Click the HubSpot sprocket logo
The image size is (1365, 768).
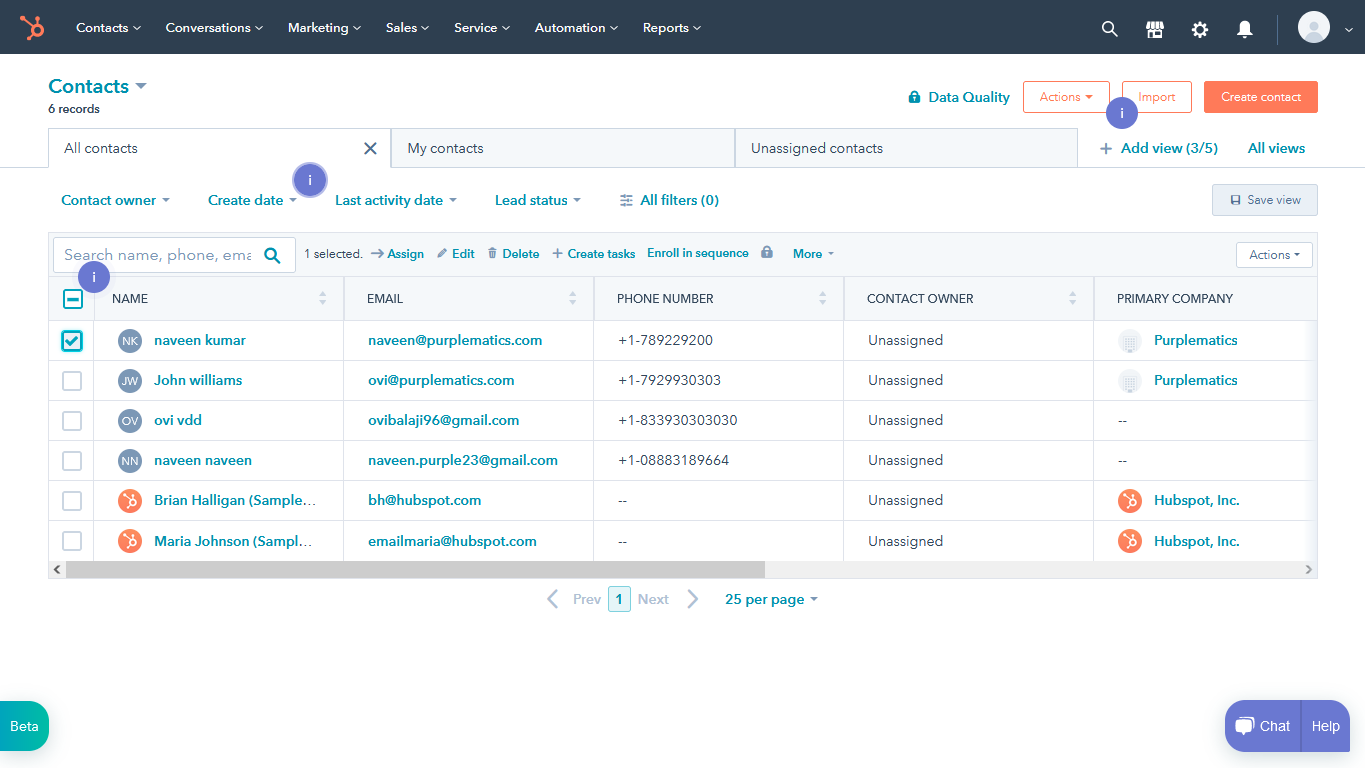tap(31, 27)
